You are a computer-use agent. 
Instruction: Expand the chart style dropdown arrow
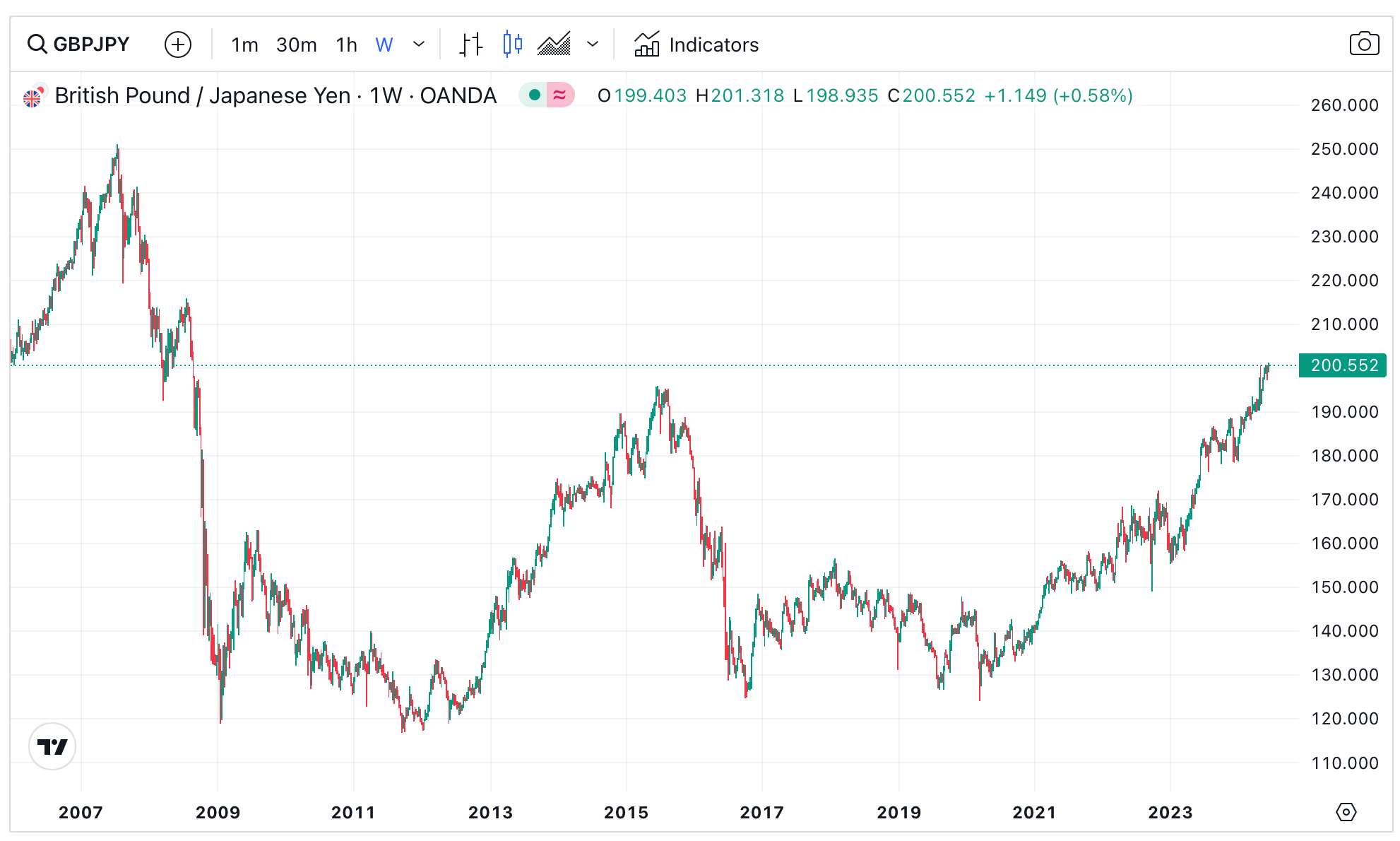(x=593, y=44)
